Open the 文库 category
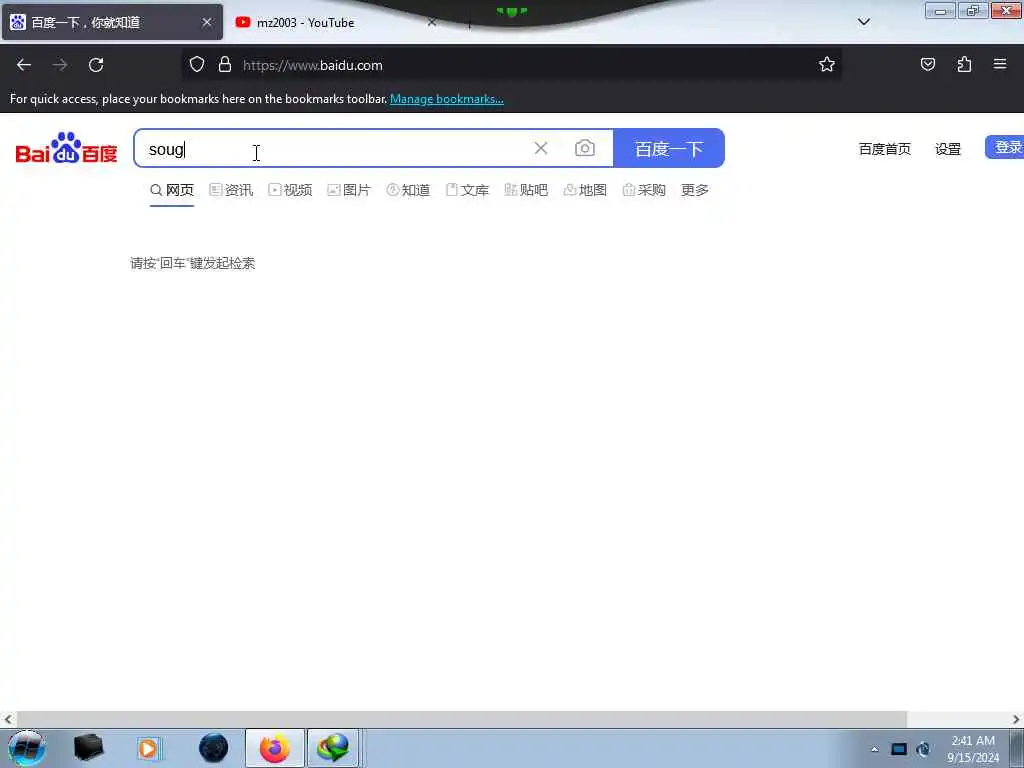This screenshot has height=768, width=1024. click(467, 190)
